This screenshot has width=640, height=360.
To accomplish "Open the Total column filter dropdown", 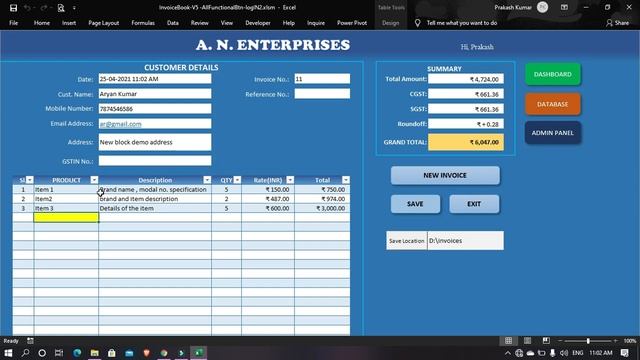I will (346, 180).
